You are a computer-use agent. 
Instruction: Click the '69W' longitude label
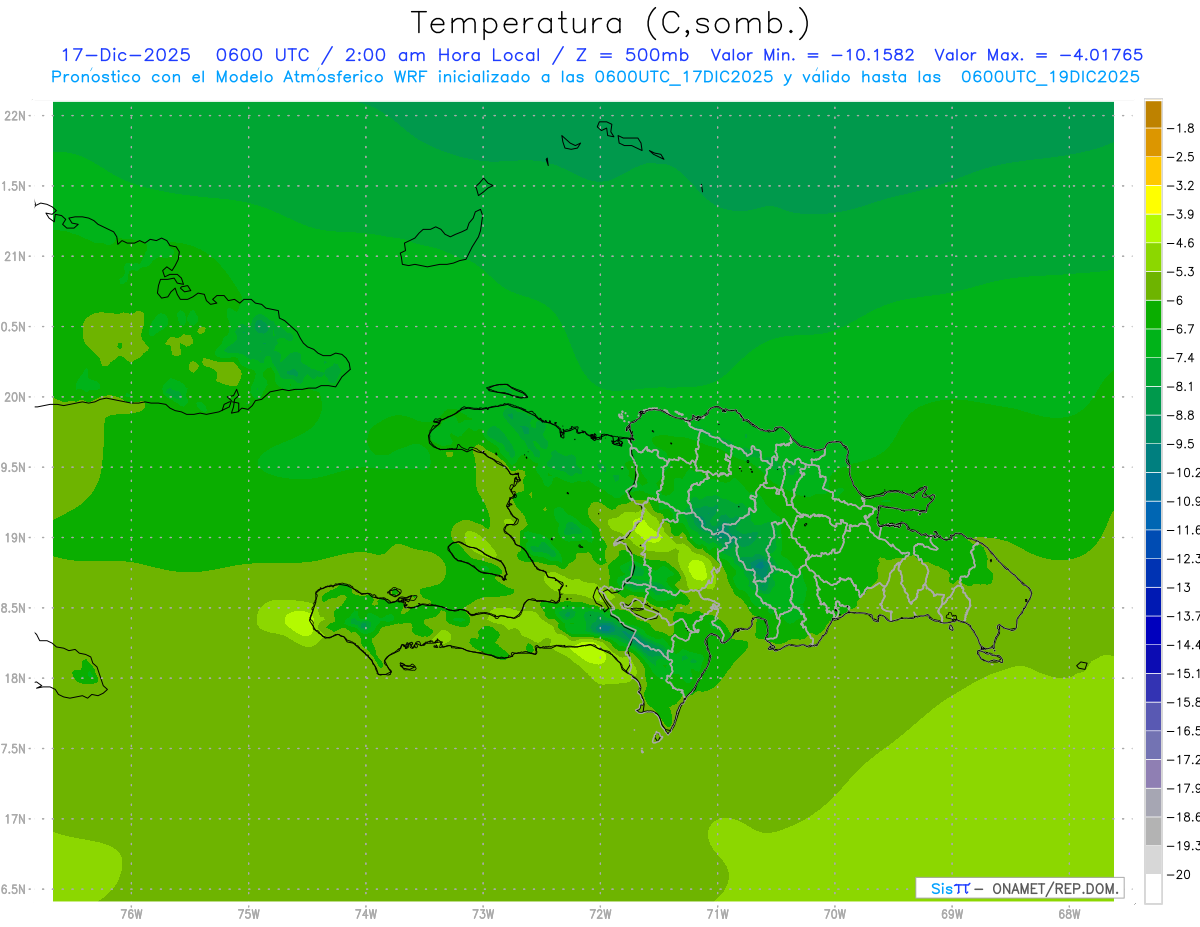pos(952,914)
